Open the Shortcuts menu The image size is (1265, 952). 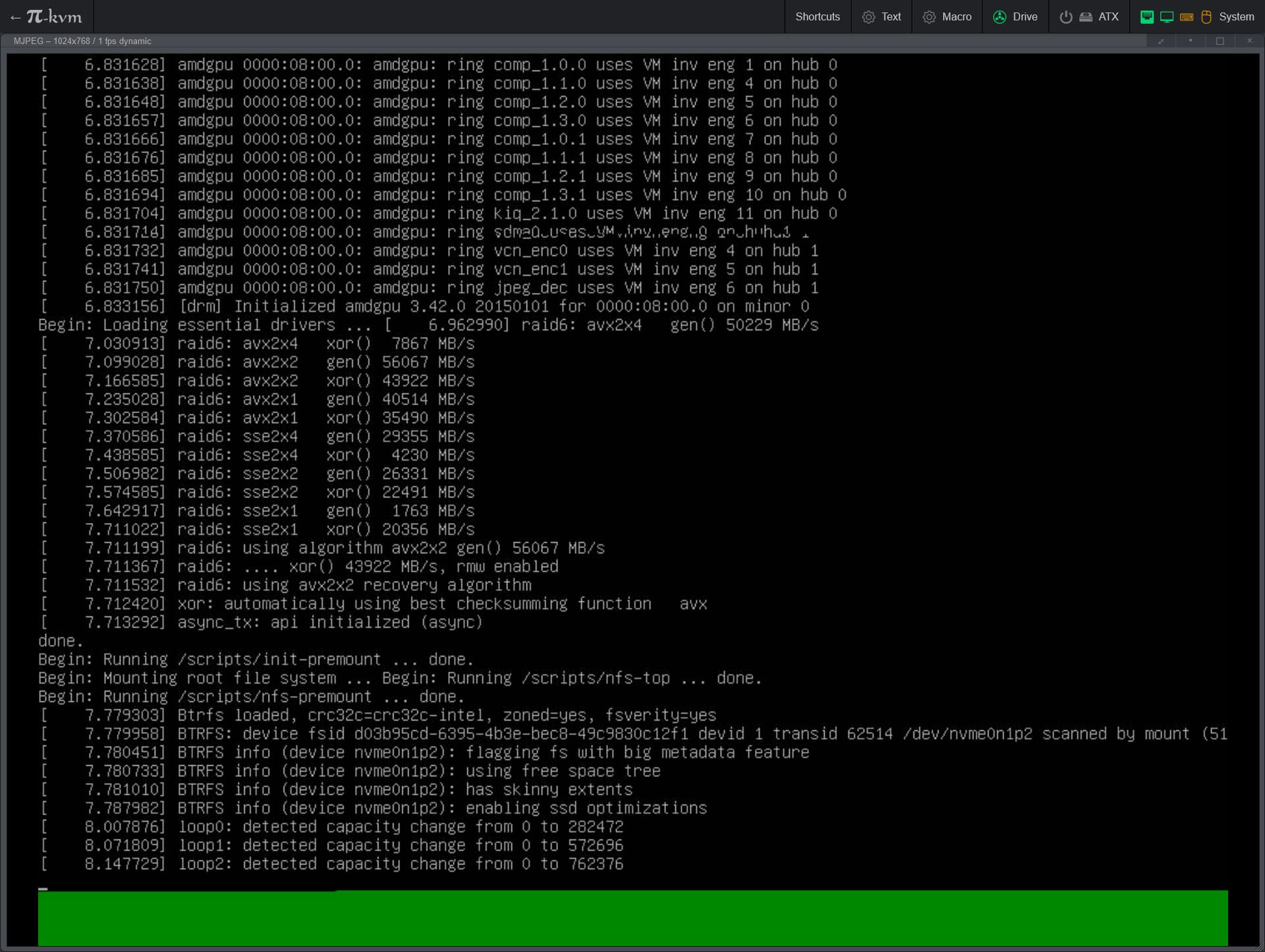(817, 17)
